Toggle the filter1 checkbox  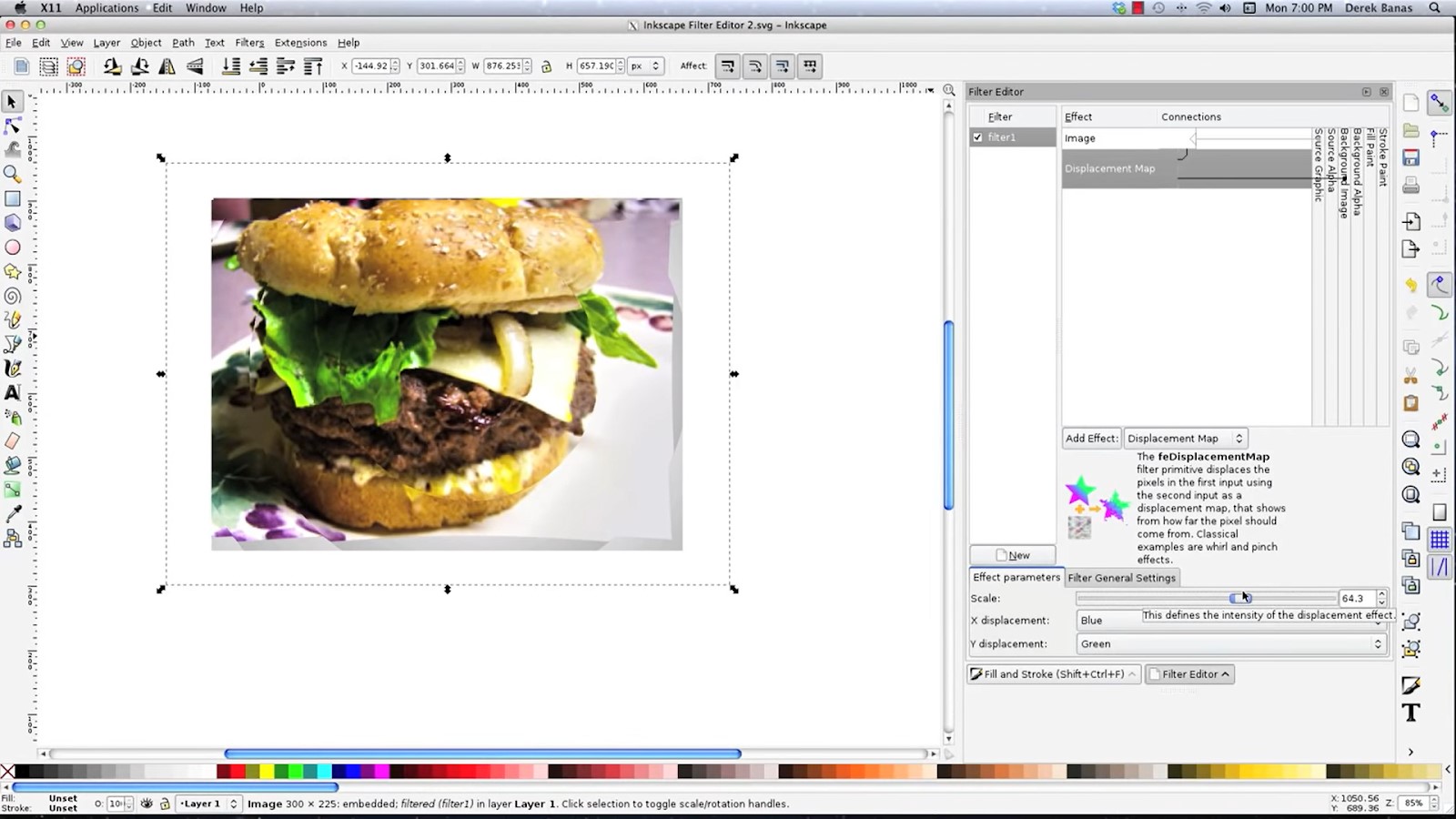(x=977, y=137)
